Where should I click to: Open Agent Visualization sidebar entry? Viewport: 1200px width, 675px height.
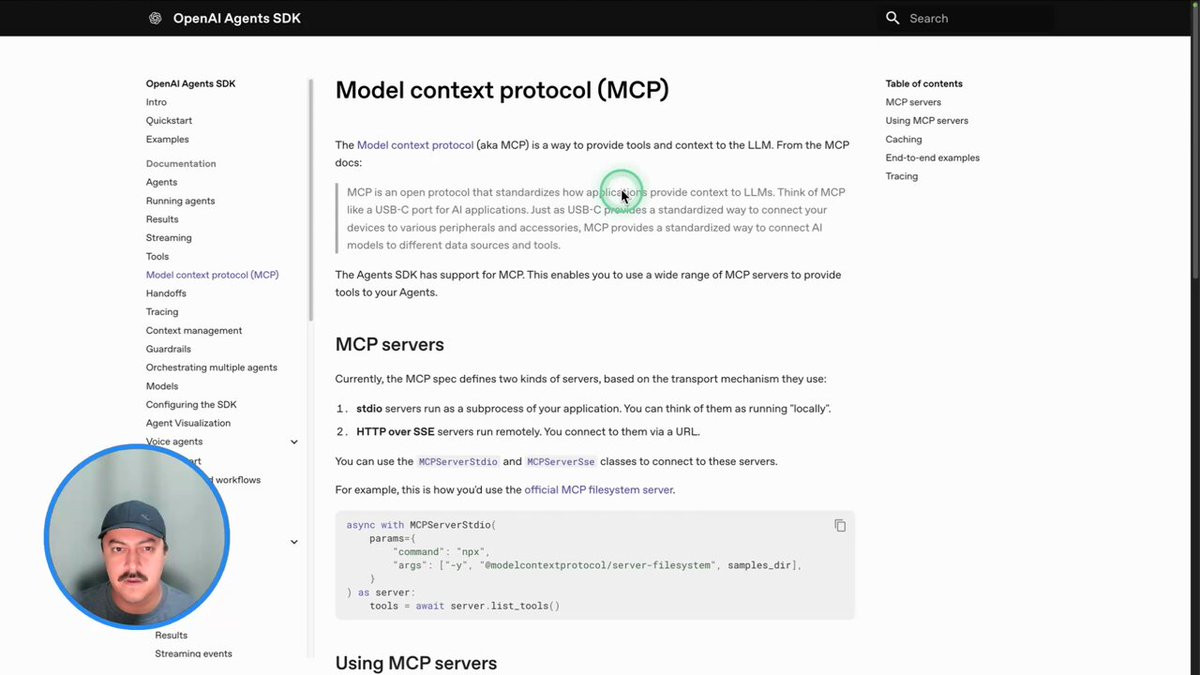coord(188,423)
